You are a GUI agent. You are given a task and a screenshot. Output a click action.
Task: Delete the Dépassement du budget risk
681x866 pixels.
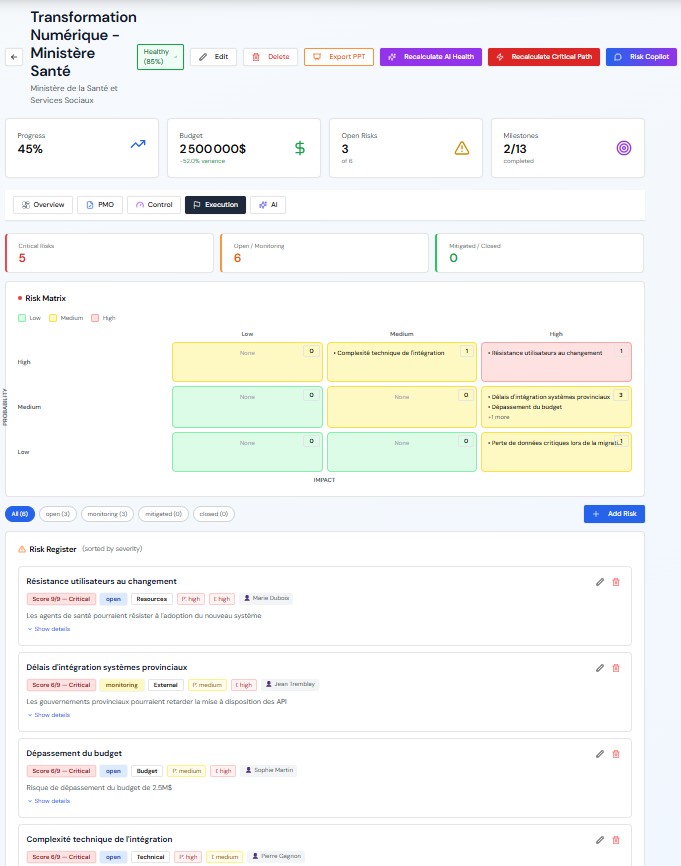click(616, 754)
